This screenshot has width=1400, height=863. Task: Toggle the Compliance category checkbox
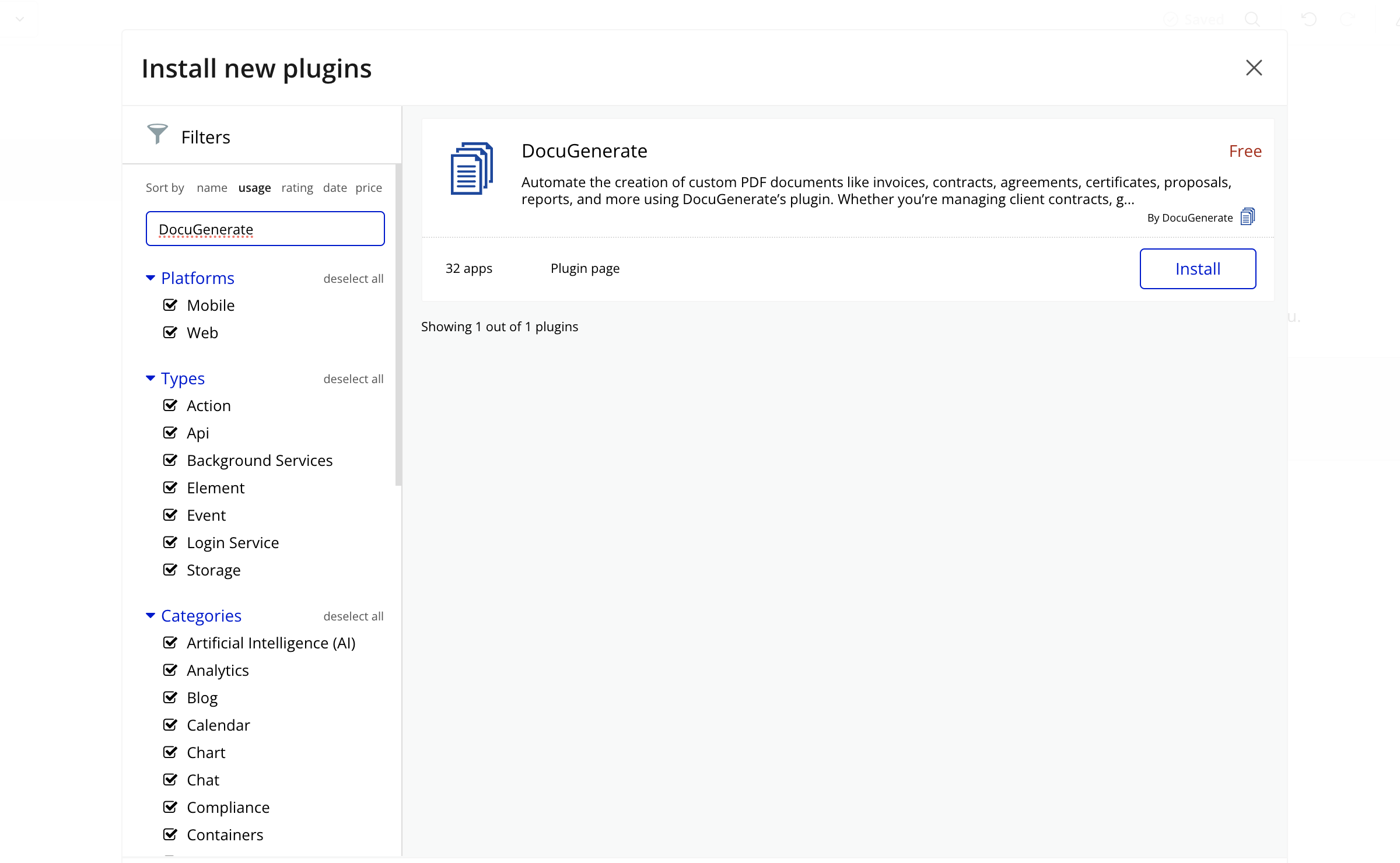click(170, 807)
